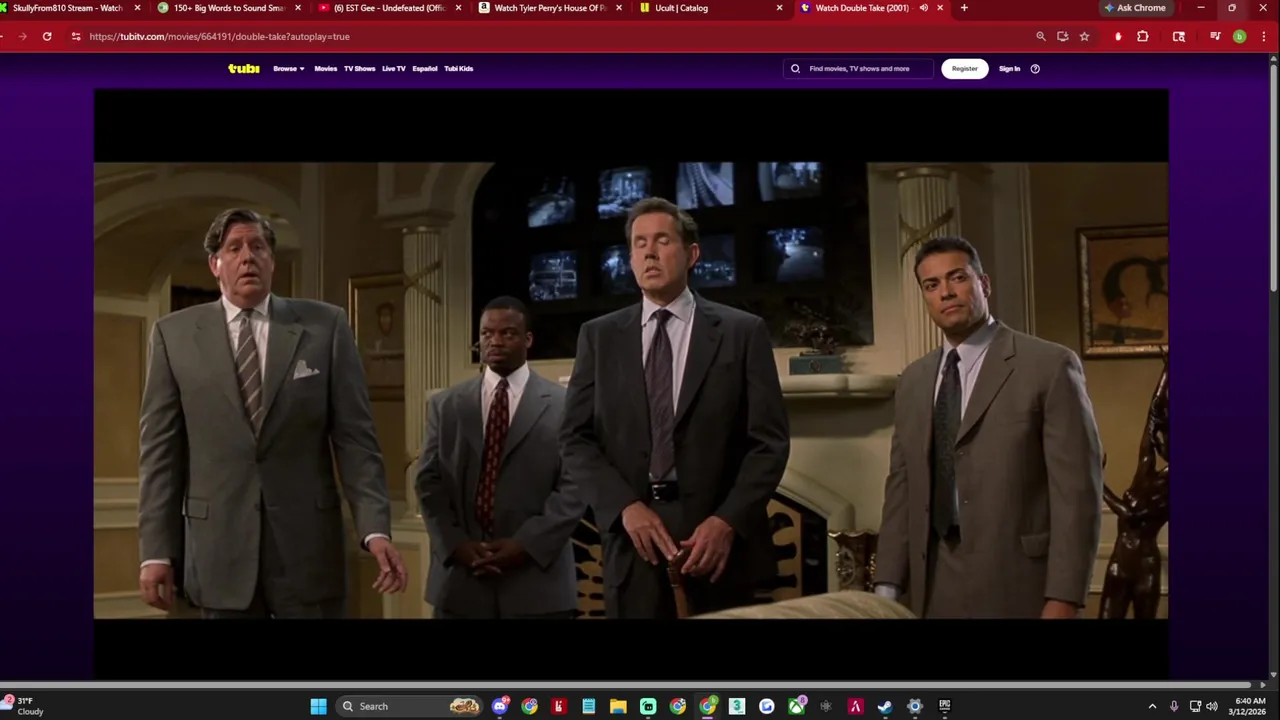
Task: Close the EST Gee - Undefeated tab
Action: pos(459,8)
